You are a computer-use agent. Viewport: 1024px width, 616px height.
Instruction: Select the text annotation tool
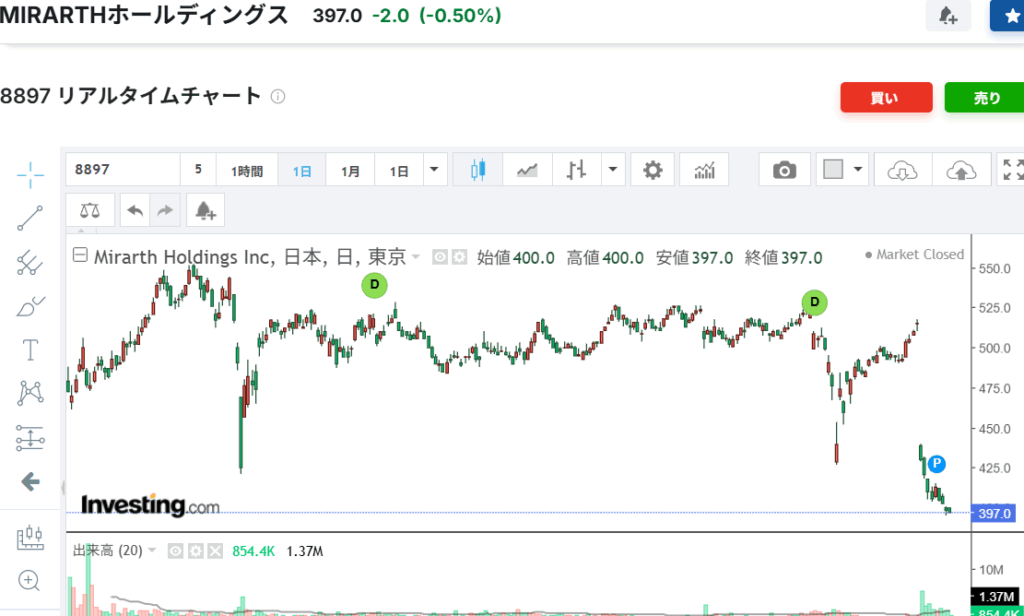(x=30, y=350)
